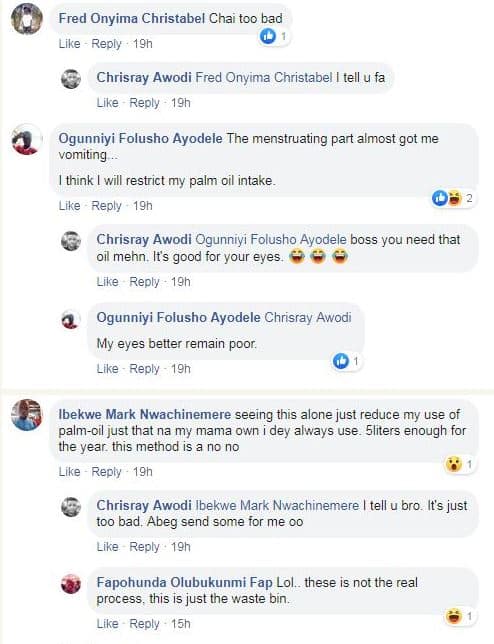Viewport: 494px width, 644px height.
Task: Click the like reaction on Fred's comment
Action: [x=274, y=37]
